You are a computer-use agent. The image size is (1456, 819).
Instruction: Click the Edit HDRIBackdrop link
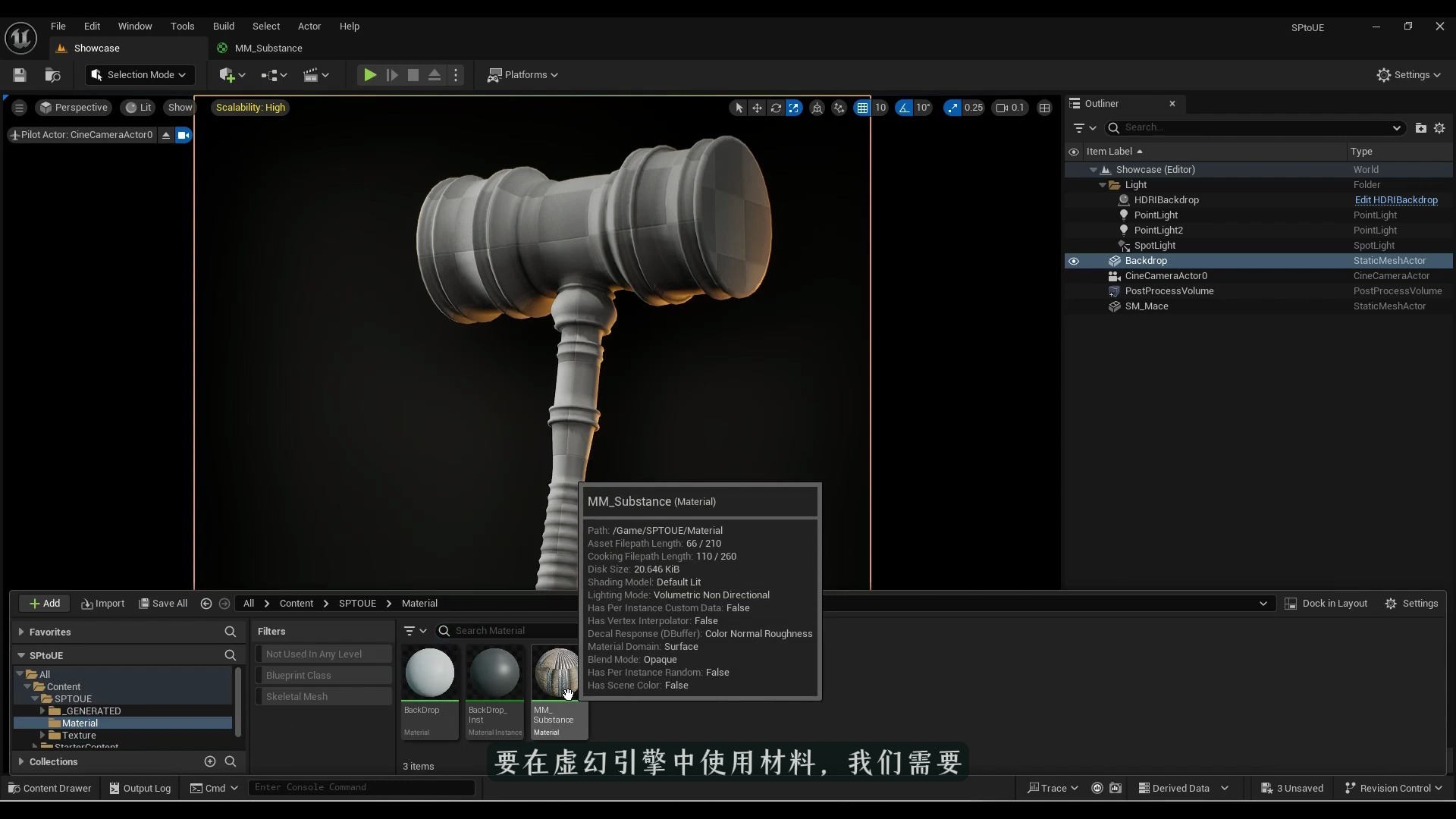[1395, 200]
